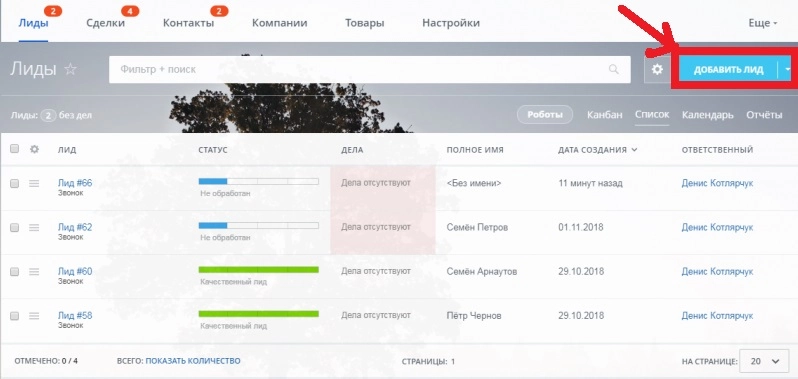The width and height of the screenshot is (798, 379).
Task: Switch to Календарь view
Action: [x=708, y=115]
